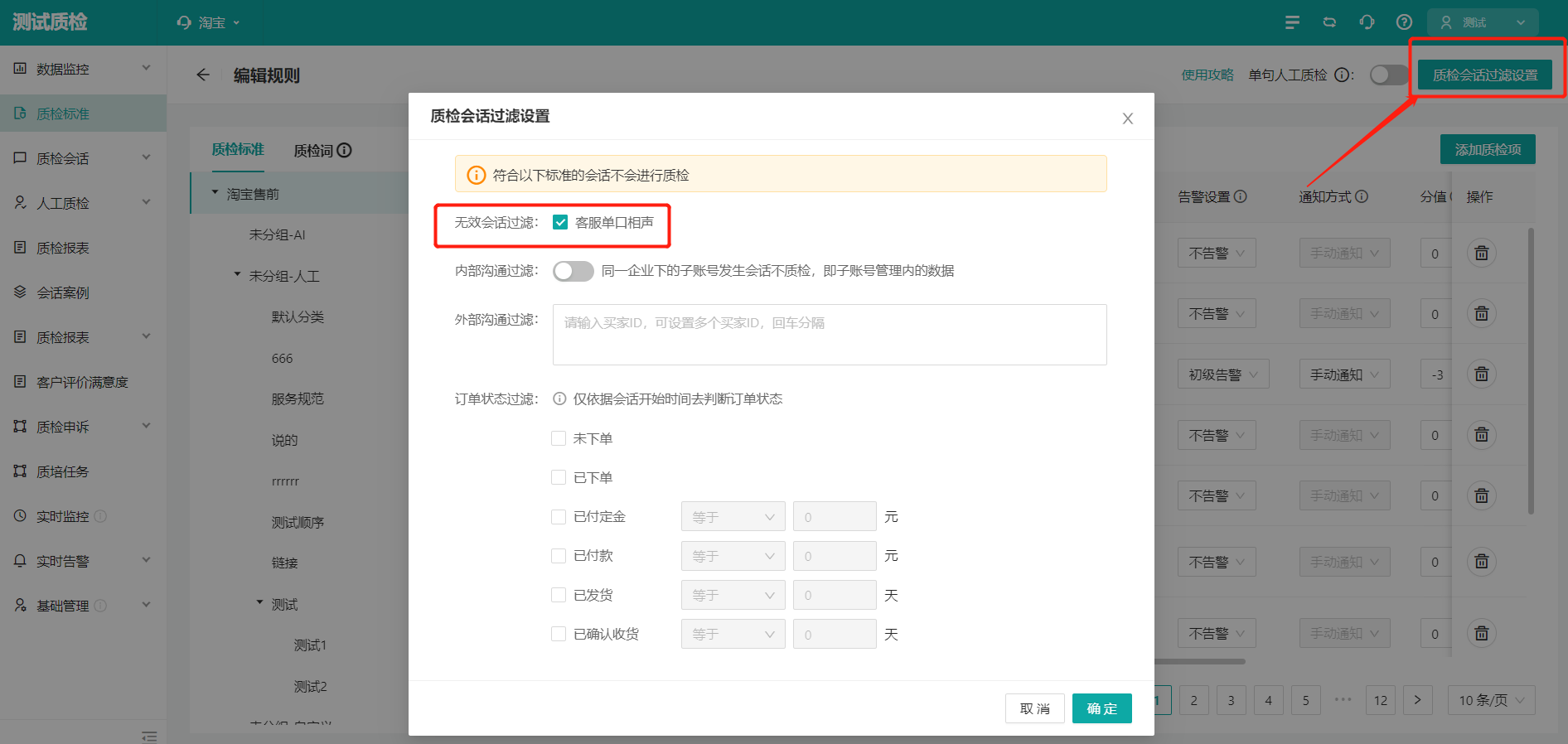
Task: Click the next page arrow in pagination
Action: click(1417, 700)
